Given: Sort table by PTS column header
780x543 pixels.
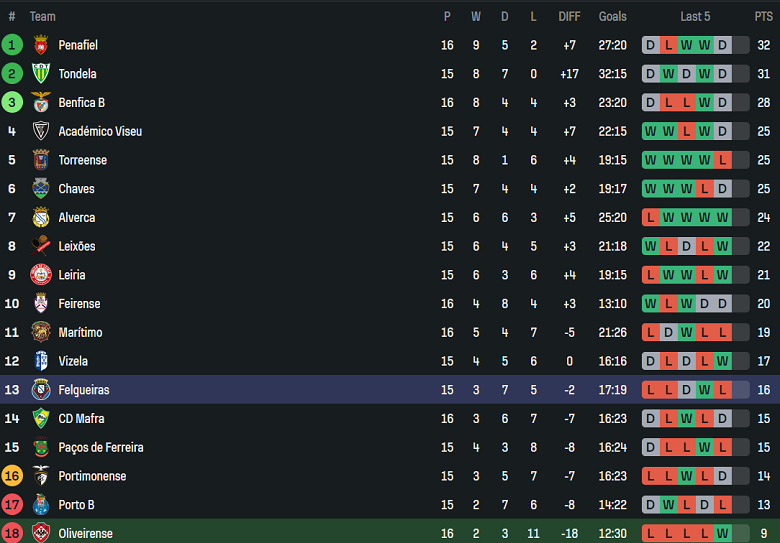Looking at the screenshot, I should coord(764,16).
